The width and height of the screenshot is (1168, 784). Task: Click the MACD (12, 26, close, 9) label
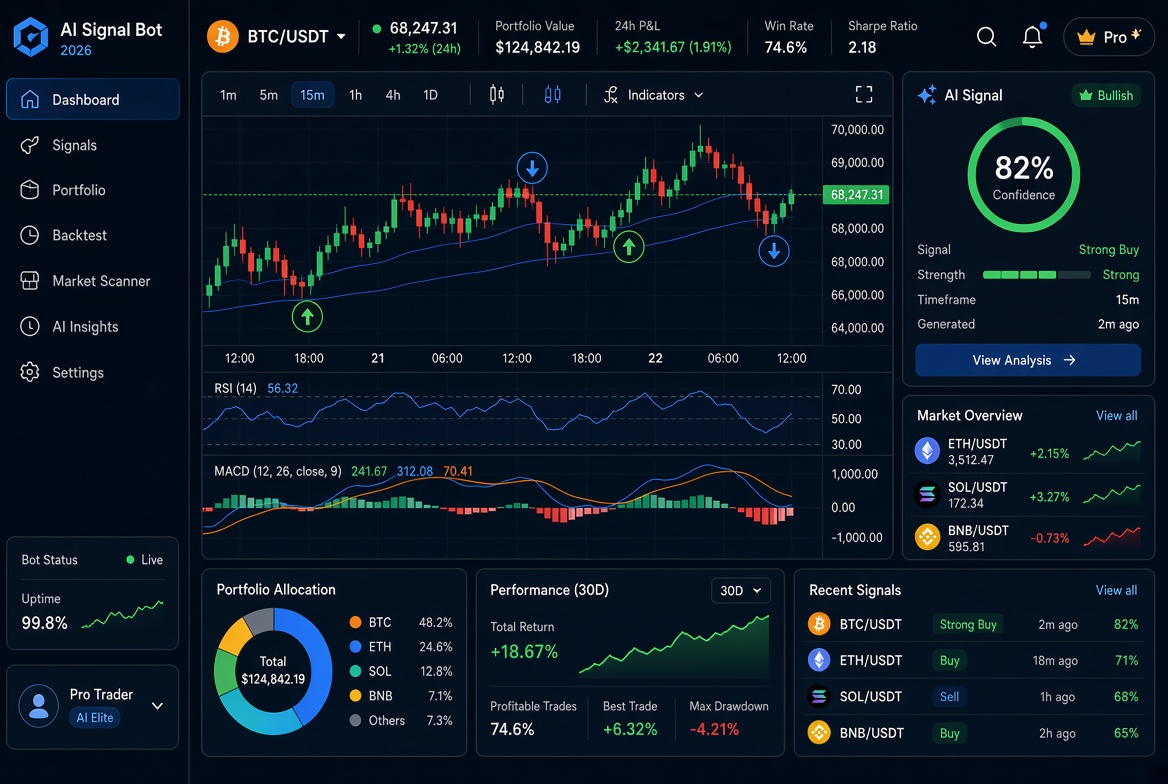278,471
